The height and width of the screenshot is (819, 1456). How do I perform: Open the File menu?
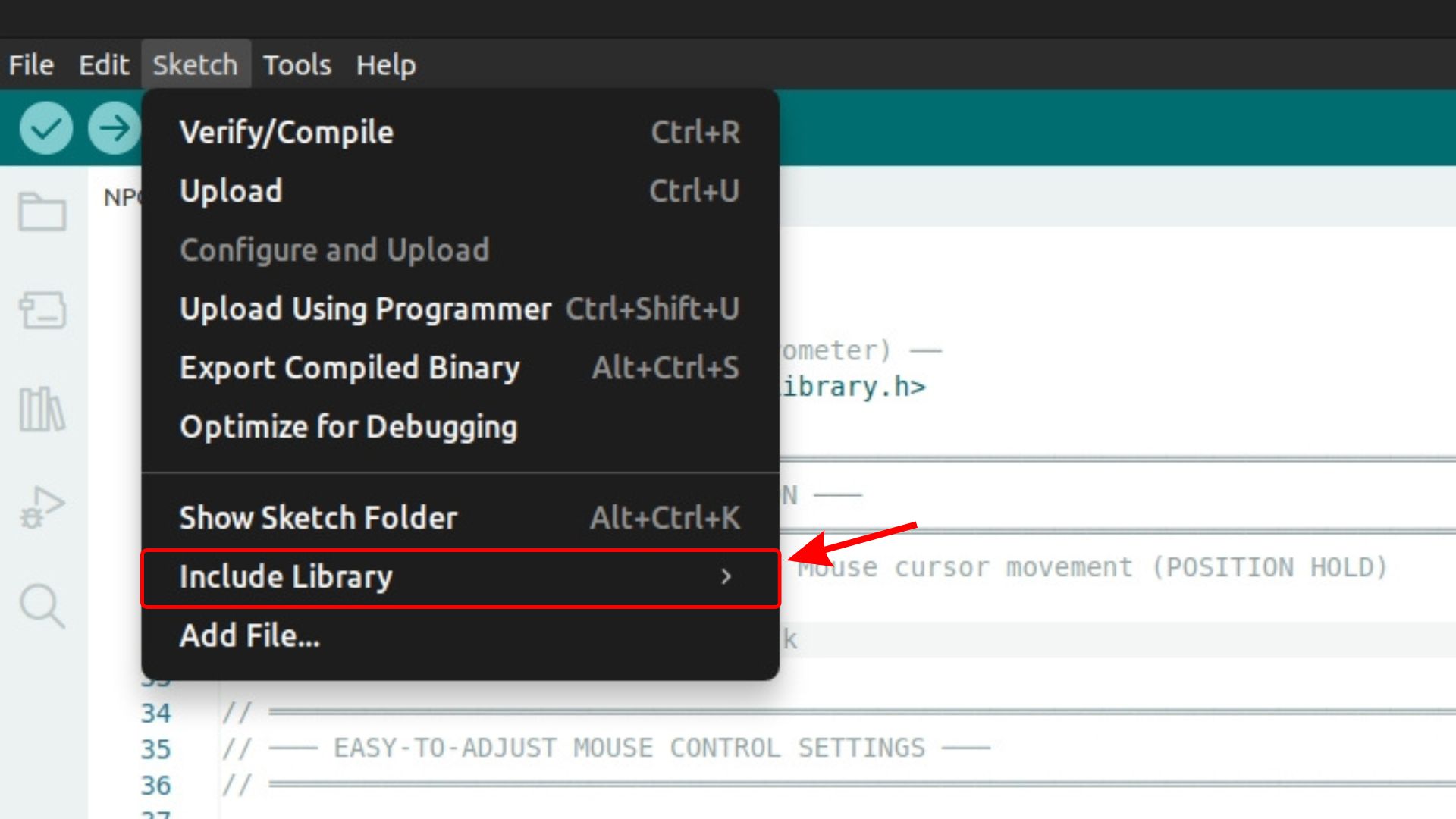coord(31,65)
